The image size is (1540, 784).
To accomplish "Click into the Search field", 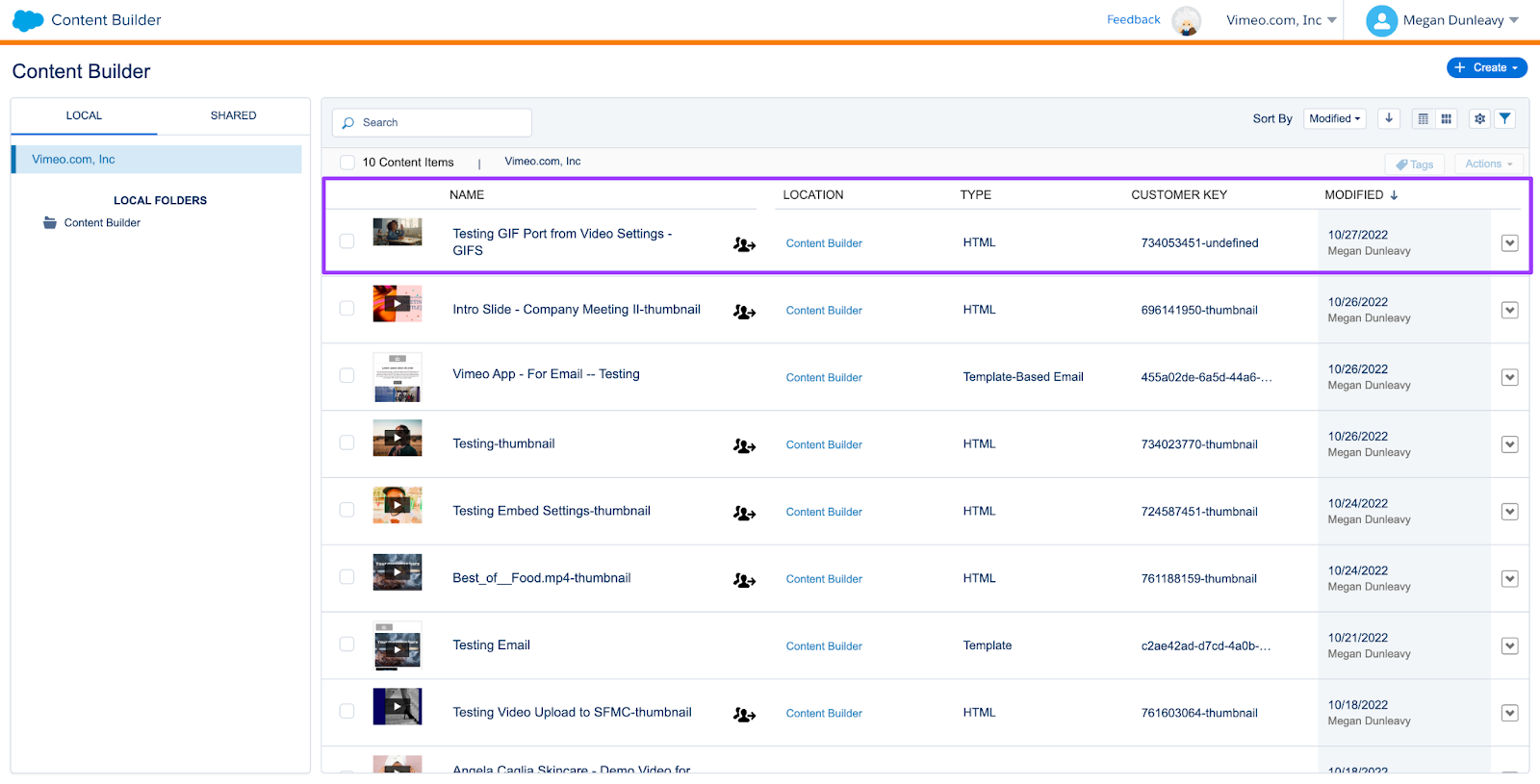I will tap(432, 123).
